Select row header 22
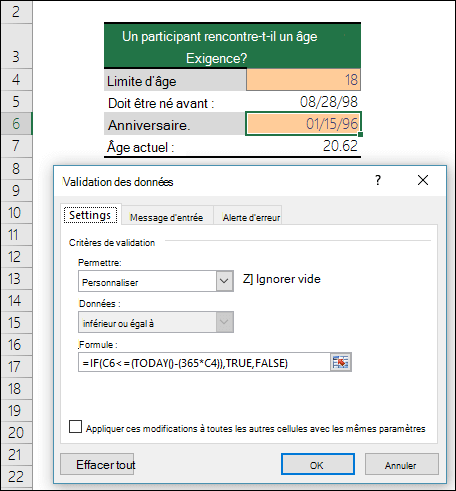Image resolution: width=456 pixels, height=491 pixels. [16, 477]
